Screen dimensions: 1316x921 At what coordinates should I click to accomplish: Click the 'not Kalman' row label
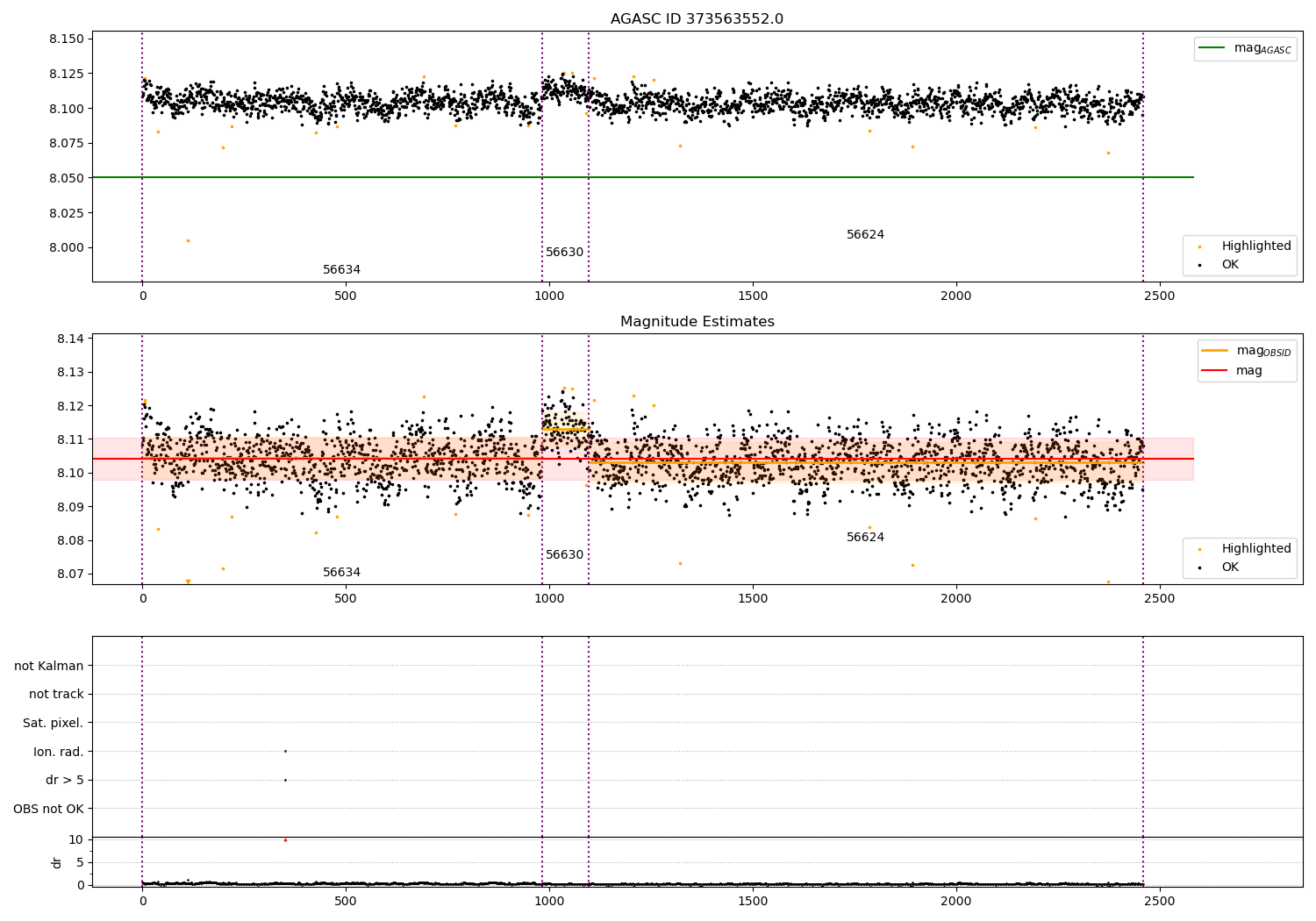coord(48,666)
